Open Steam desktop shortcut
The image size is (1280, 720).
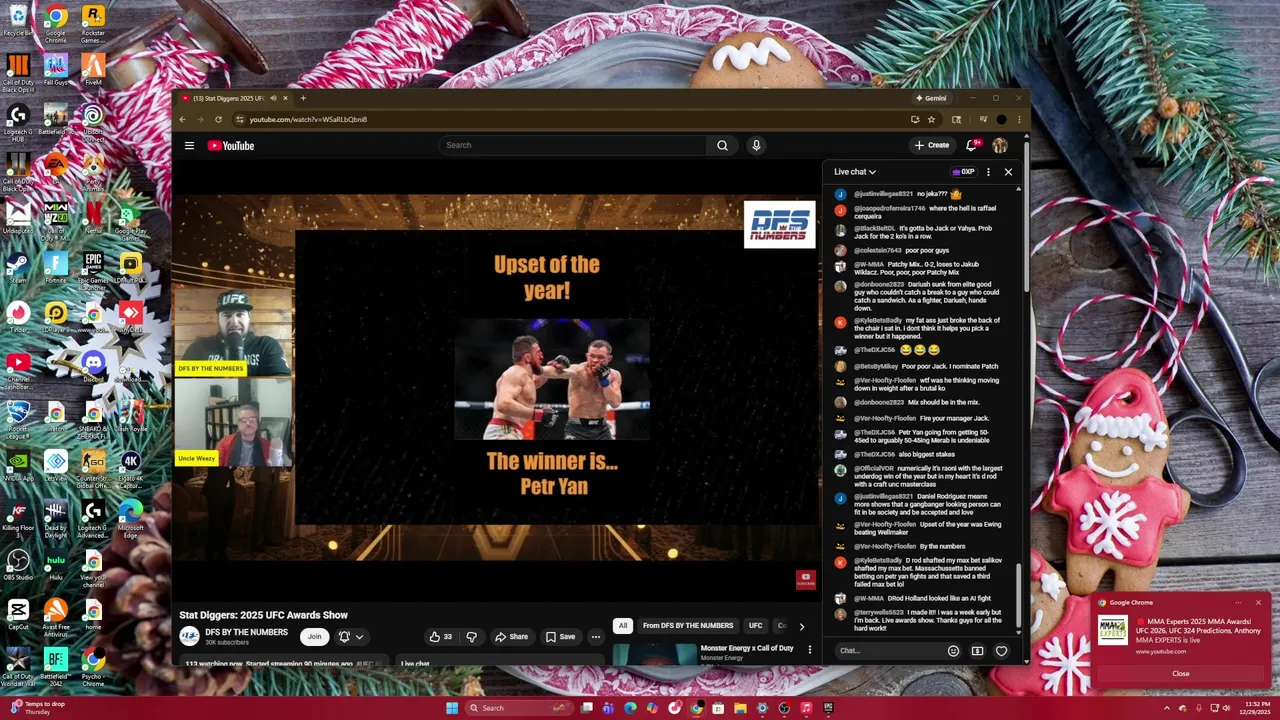(18, 267)
